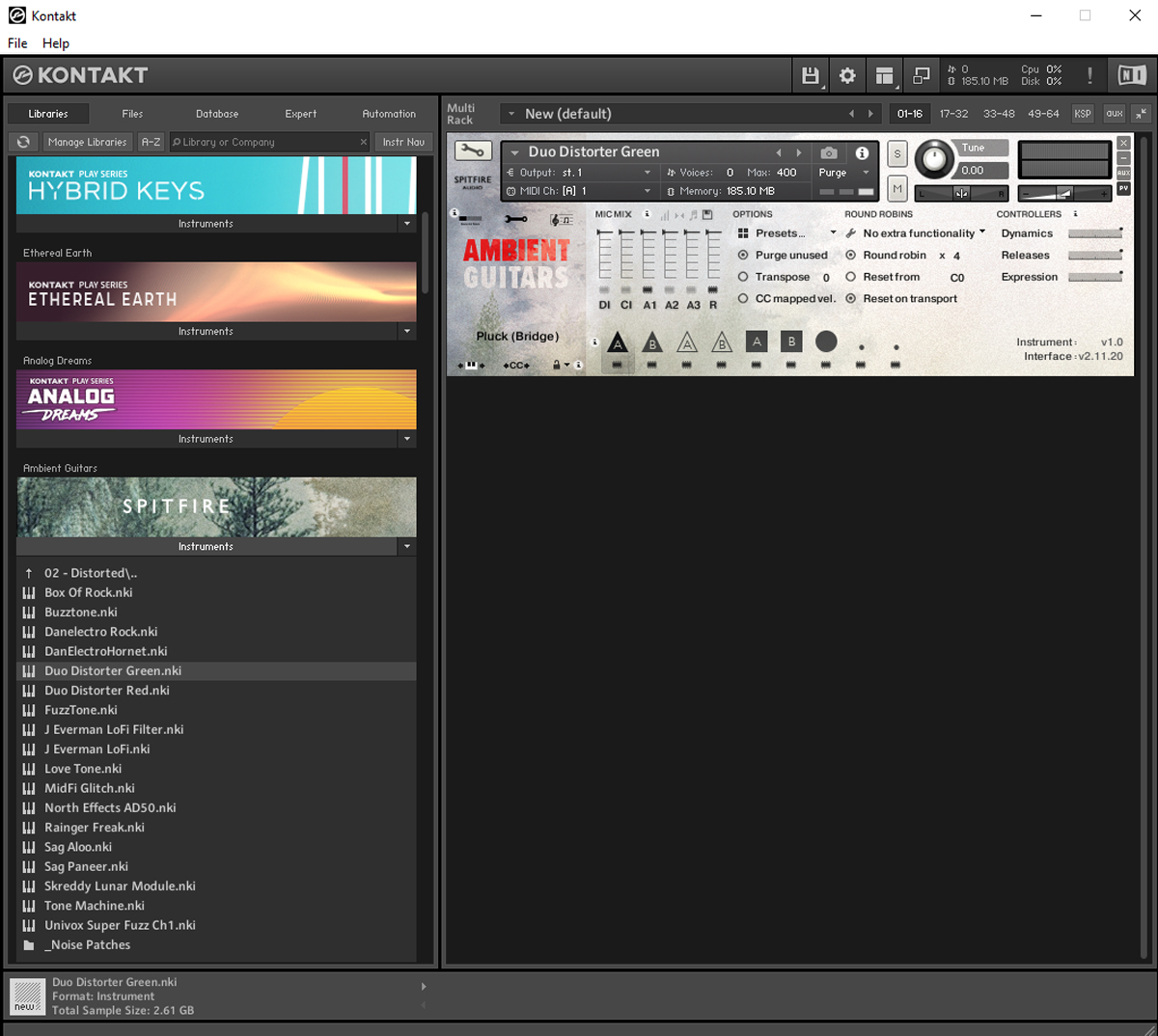The width and height of the screenshot is (1158, 1036).
Task: Open the ostinatum notation view
Action: coord(561,220)
